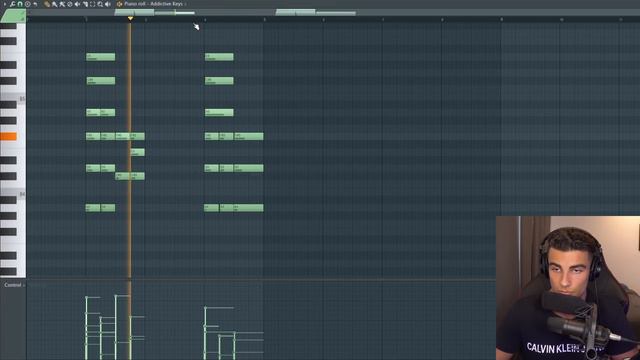Open the Stamp chord tool
Viewport: 640px width, 360px height.
tap(27, 4)
